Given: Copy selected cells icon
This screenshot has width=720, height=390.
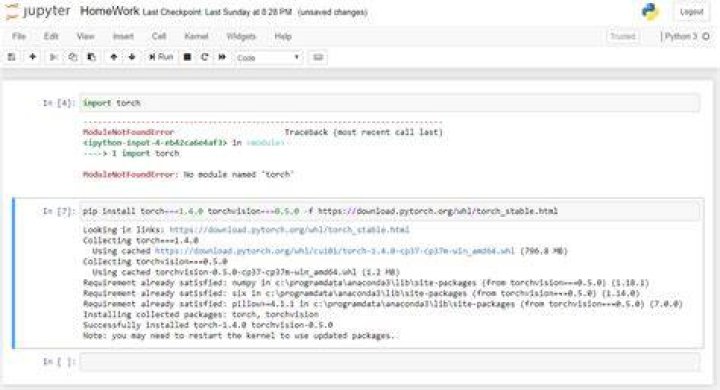Looking at the screenshot, I should tap(73, 57).
